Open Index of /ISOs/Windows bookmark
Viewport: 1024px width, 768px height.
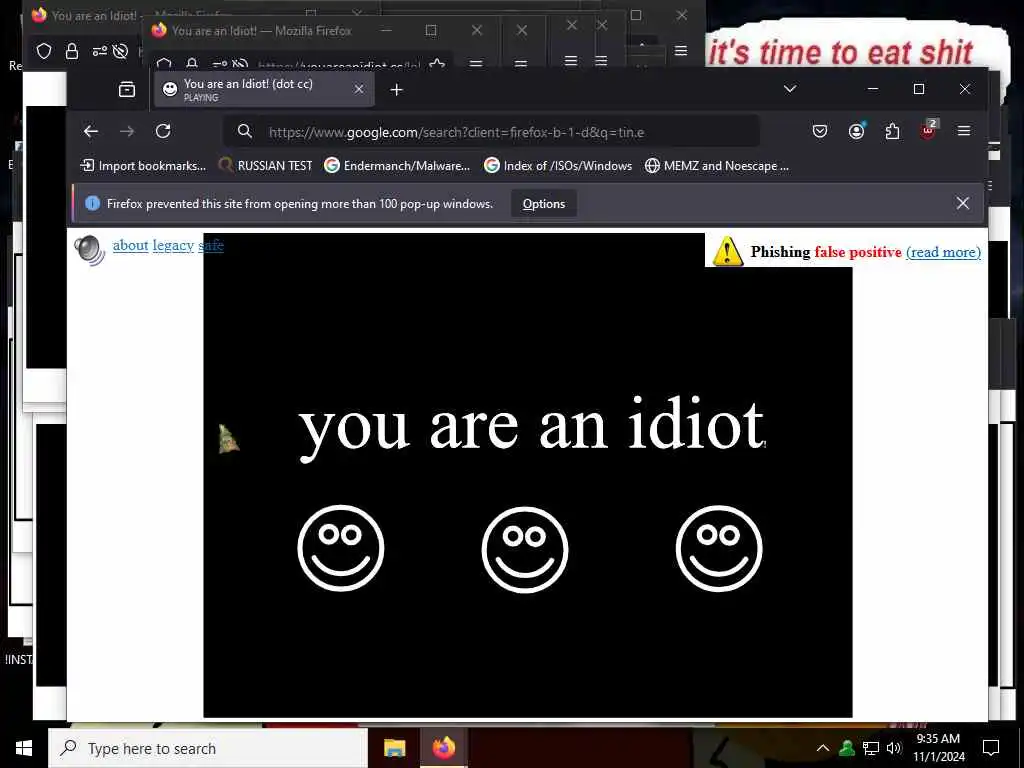click(x=558, y=166)
